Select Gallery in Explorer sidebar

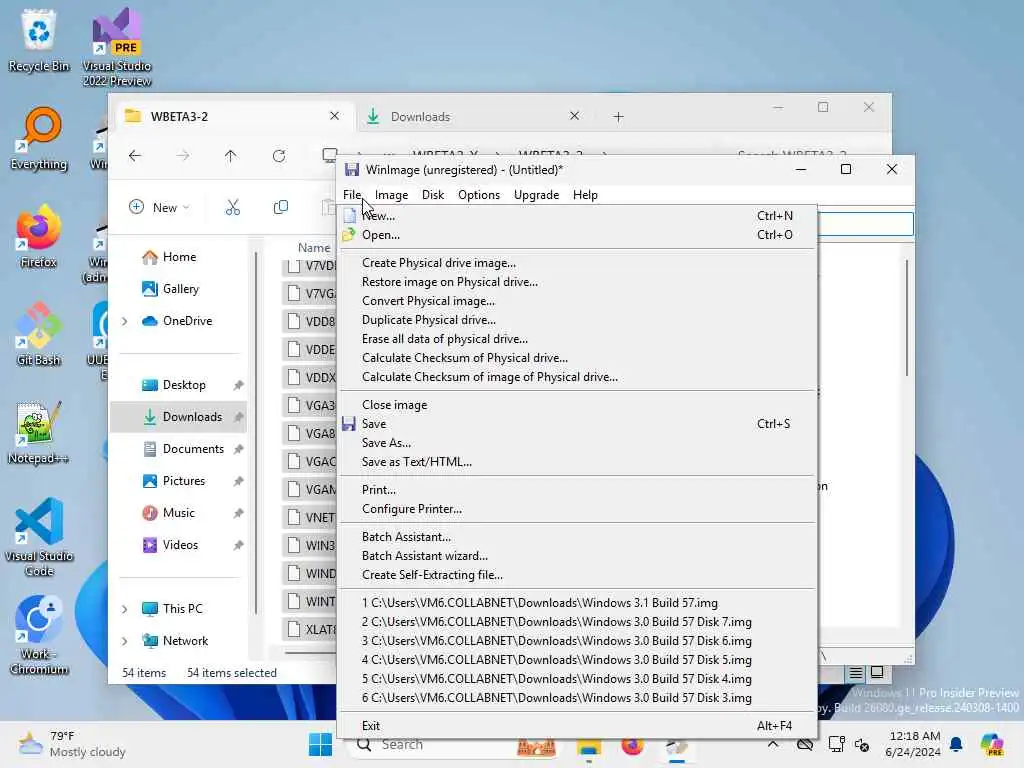tap(180, 289)
